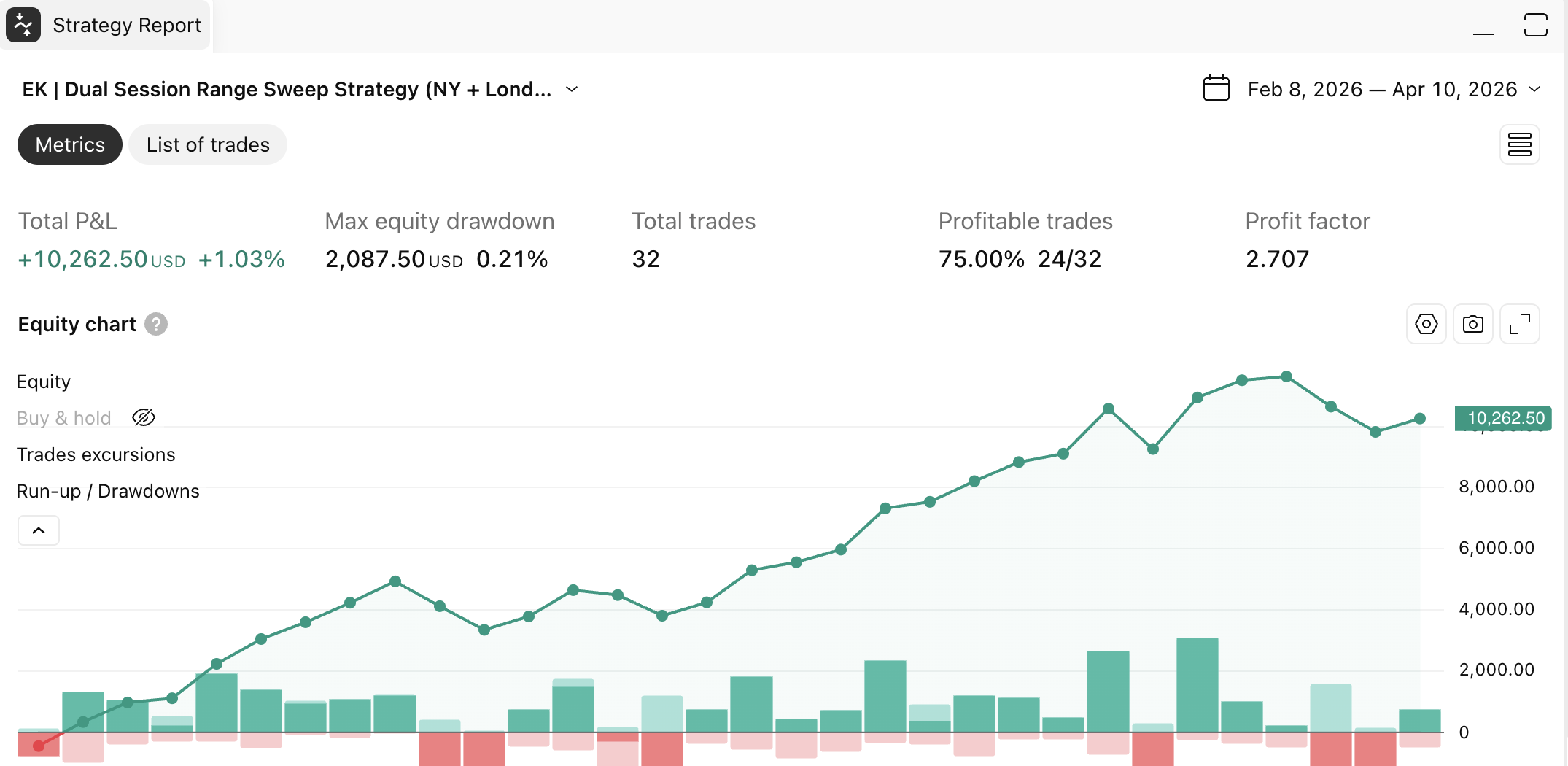Click the Strategy Report logo icon
The image size is (1568, 766).
coord(23,25)
